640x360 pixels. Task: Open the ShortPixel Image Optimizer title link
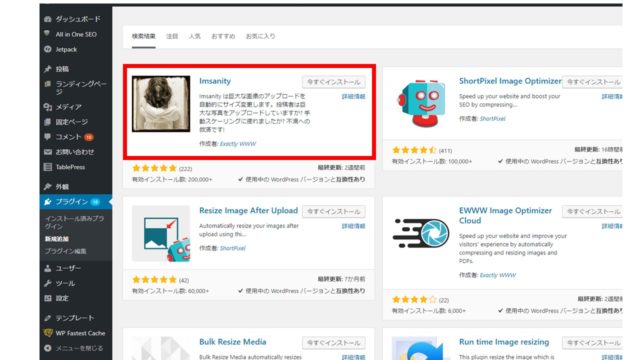(510, 81)
